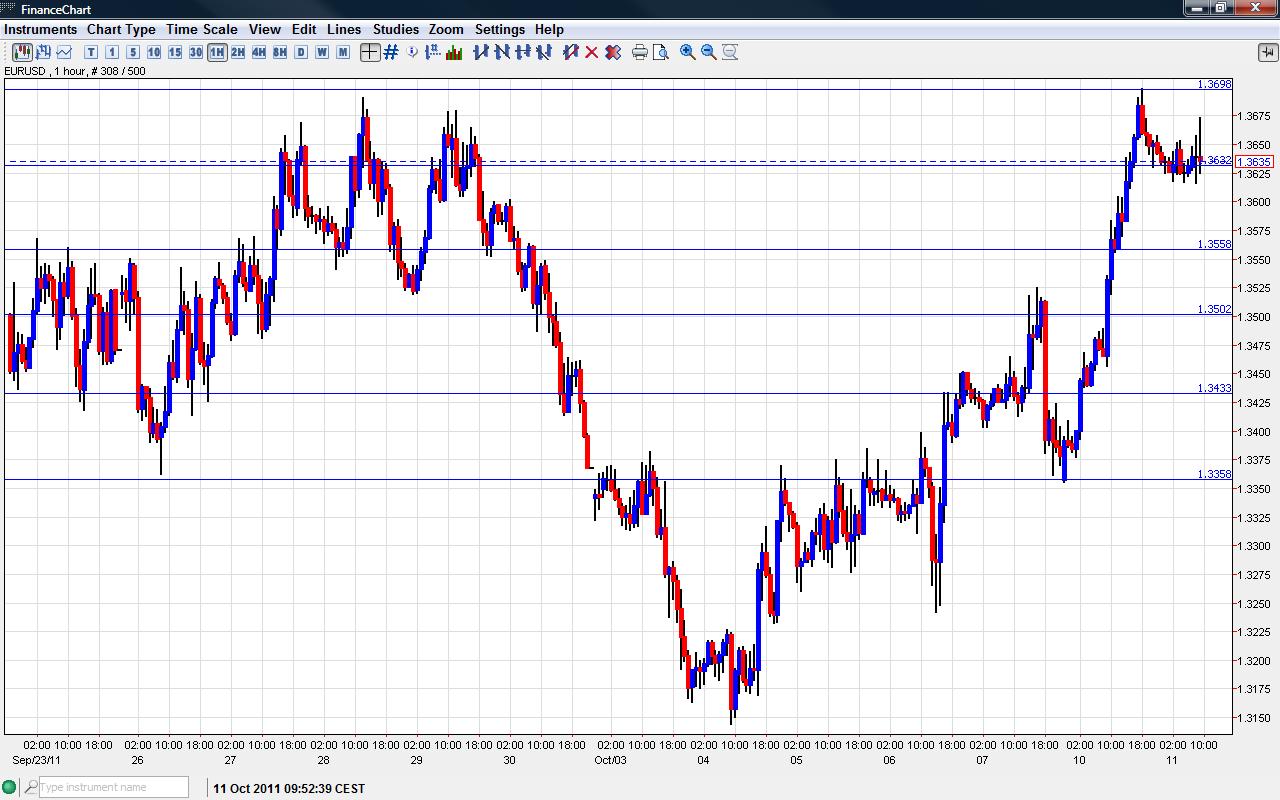Reset zoom with the disabled zoom icon

point(730,52)
